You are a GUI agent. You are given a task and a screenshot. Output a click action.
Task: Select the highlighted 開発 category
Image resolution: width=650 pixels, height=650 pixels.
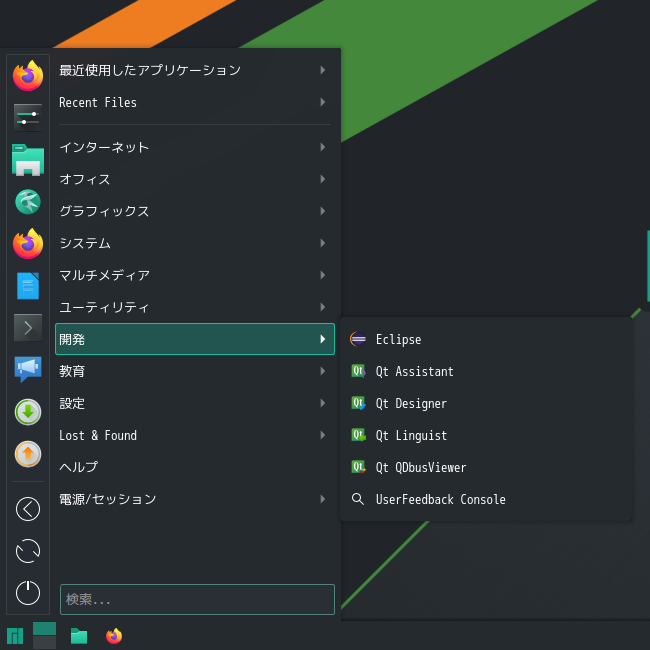(x=195, y=339)
